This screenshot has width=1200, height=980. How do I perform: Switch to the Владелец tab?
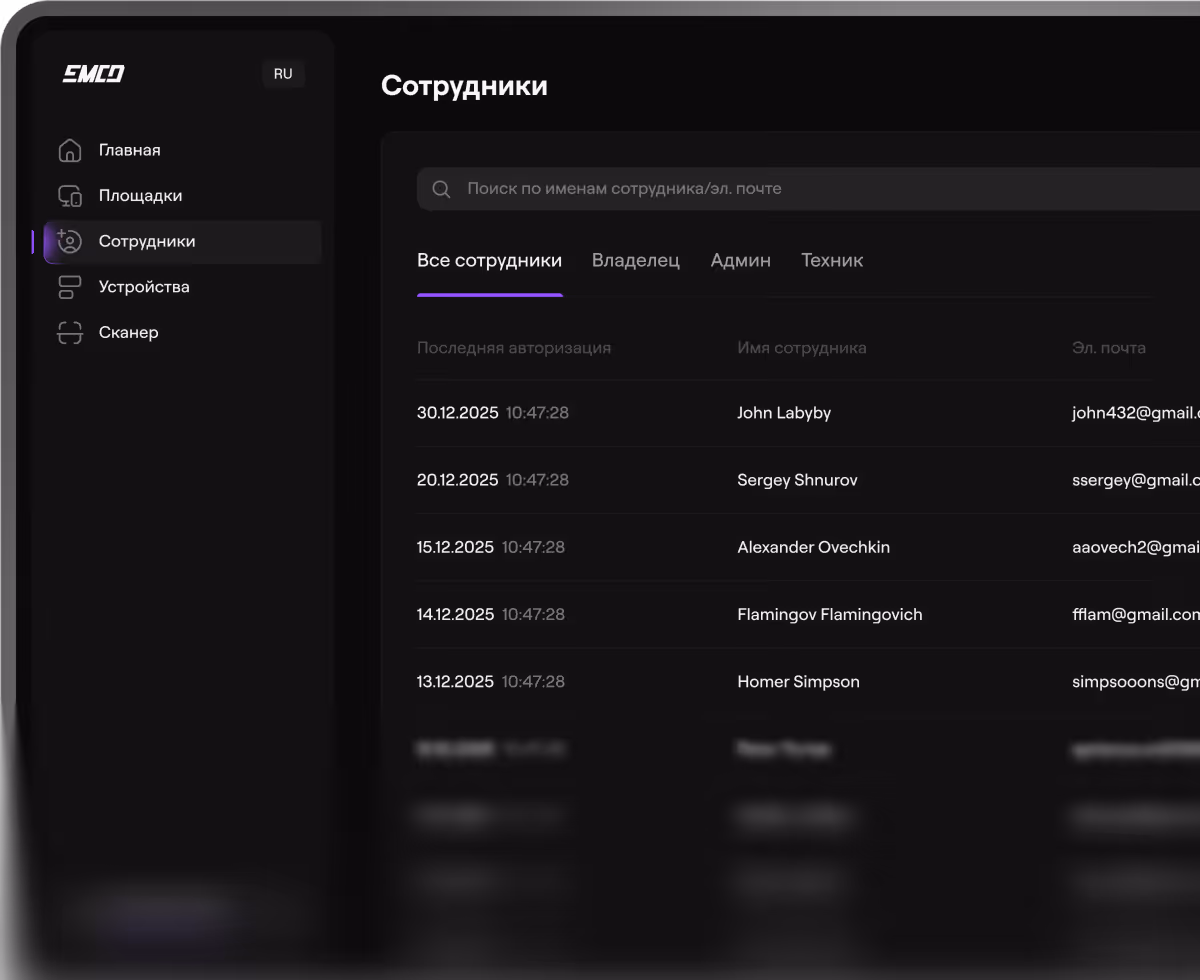(x=636, y=261)
